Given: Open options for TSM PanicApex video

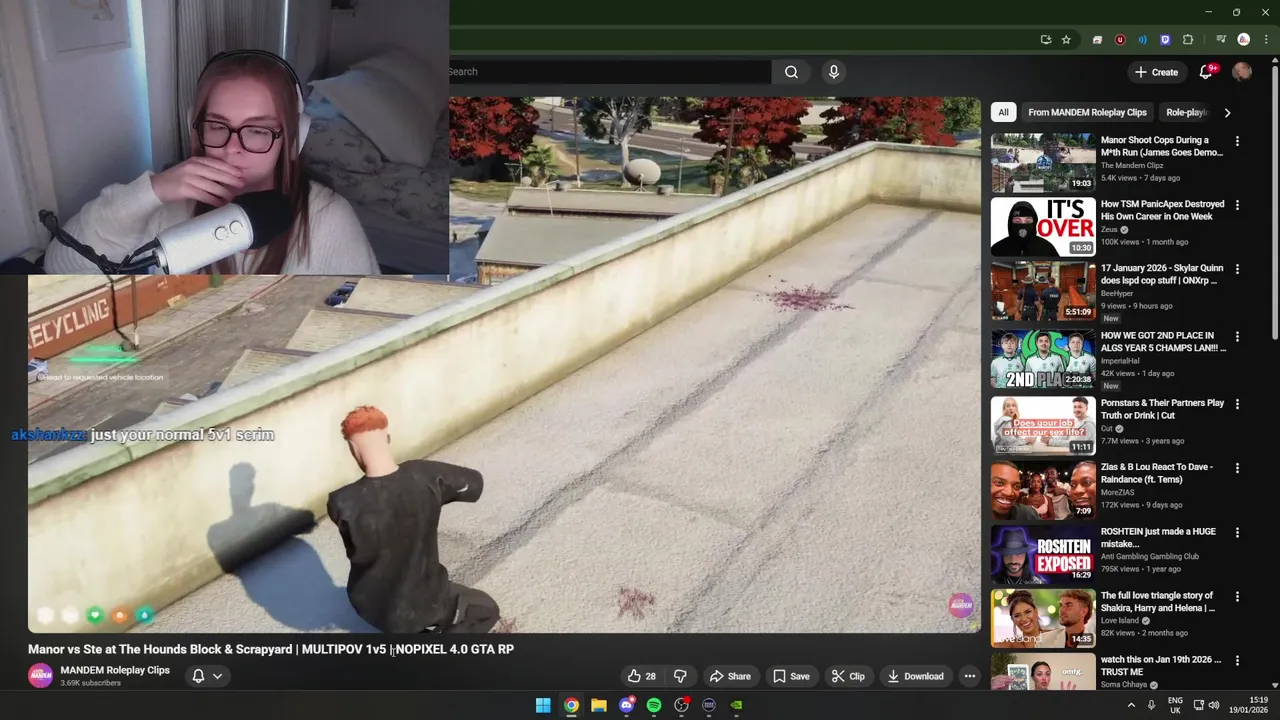Looking at the screenshot, I should tap(1237, 205).
